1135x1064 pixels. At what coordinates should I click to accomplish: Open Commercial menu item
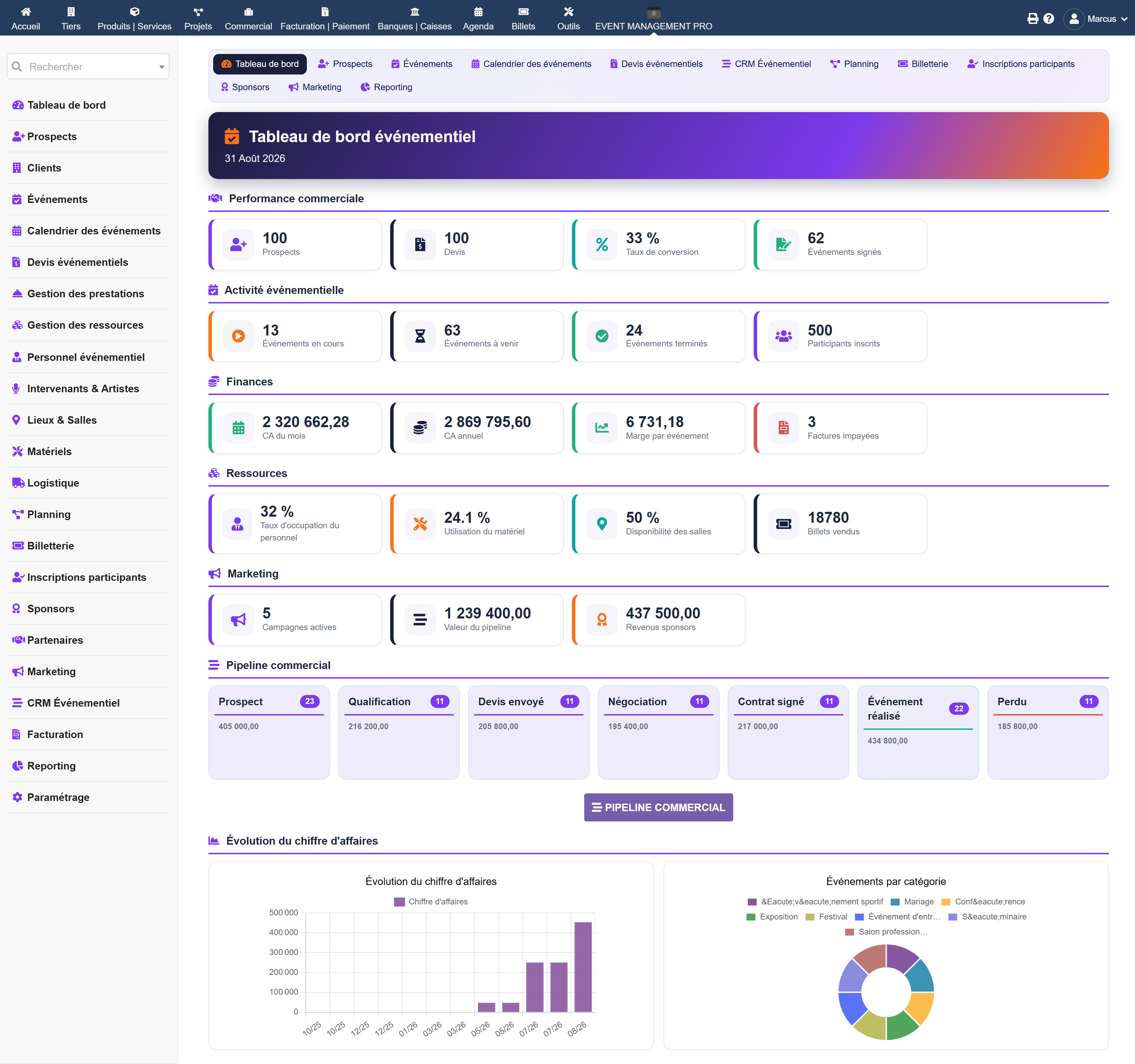coord(248,18)
